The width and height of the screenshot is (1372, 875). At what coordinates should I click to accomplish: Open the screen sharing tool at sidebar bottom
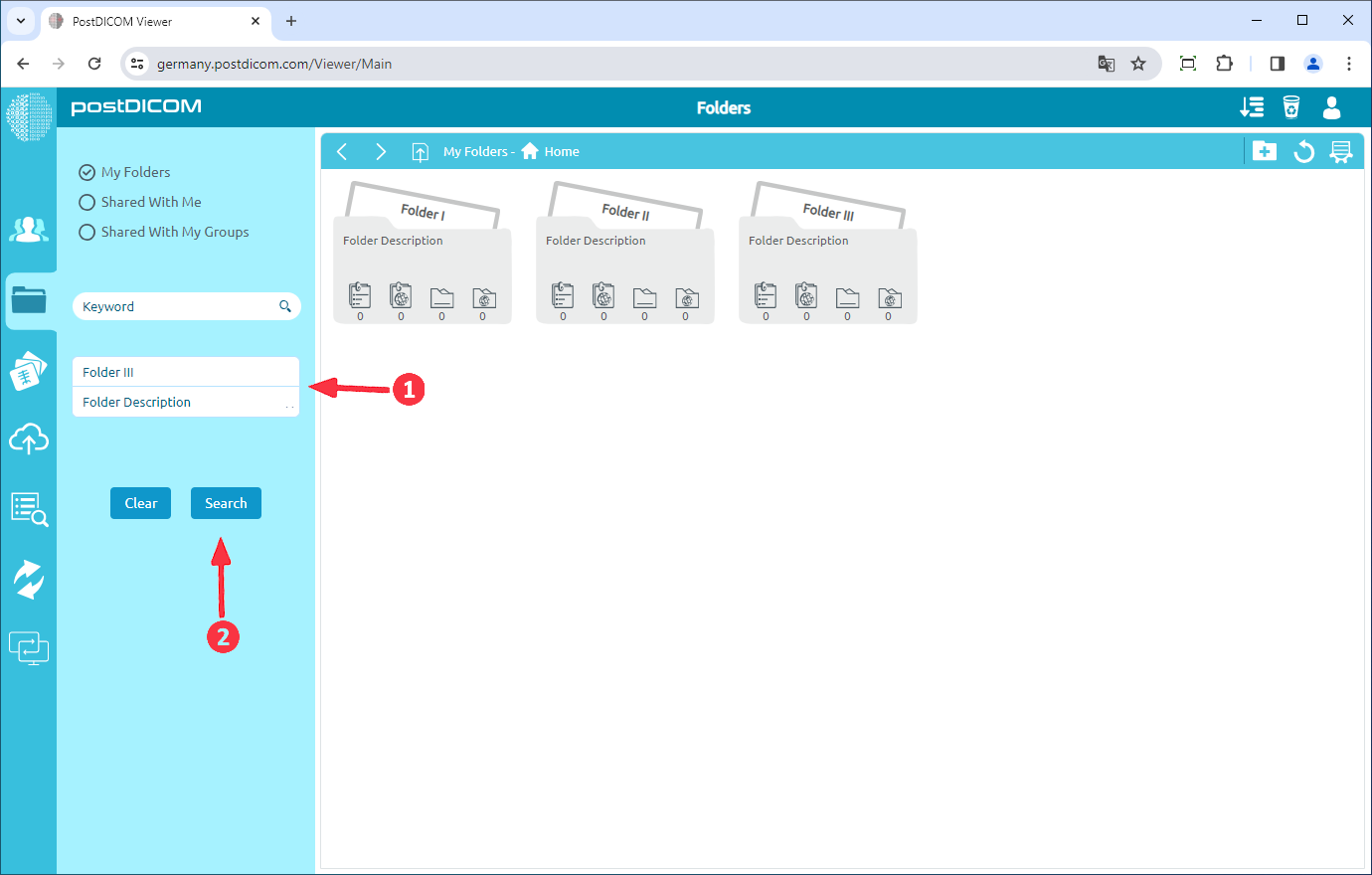point(29,647)
